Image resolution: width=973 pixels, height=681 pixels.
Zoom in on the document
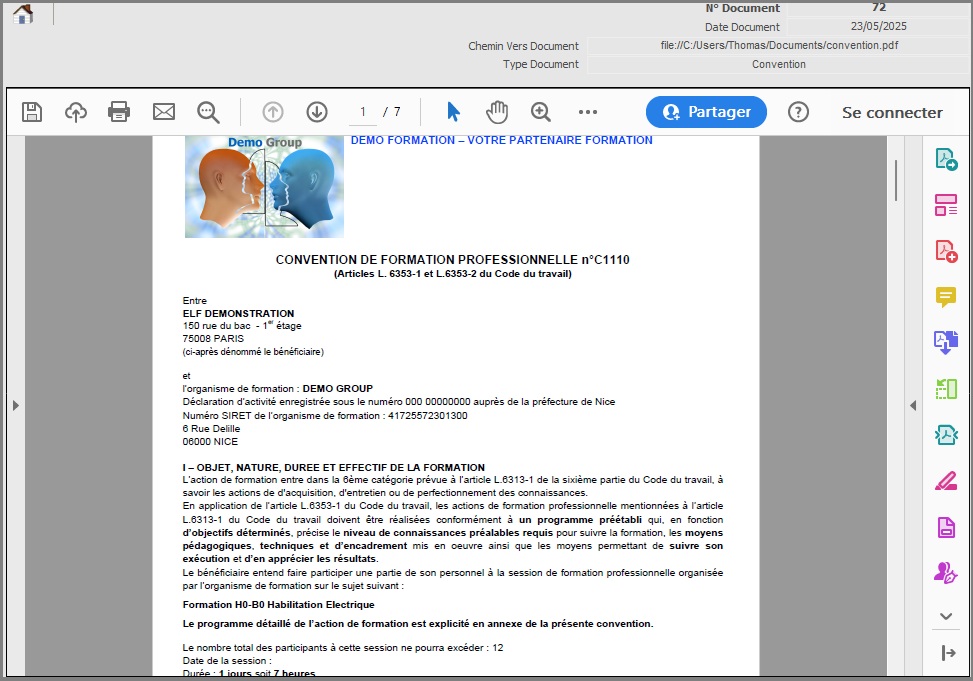[541, 112]
